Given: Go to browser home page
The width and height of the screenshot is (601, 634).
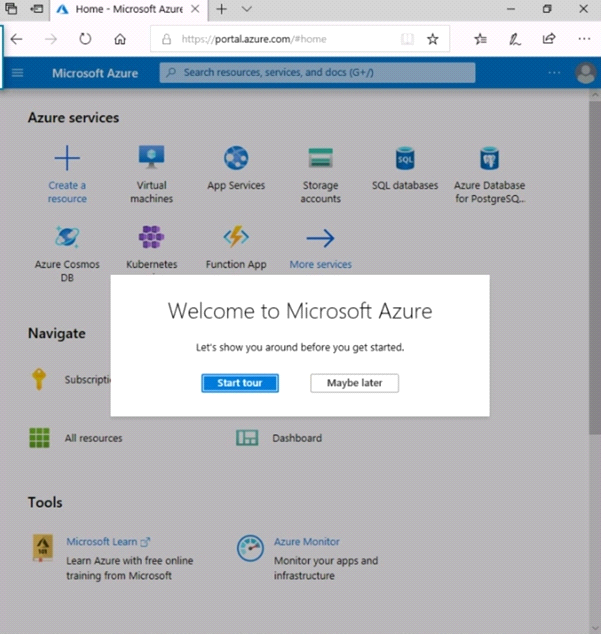Looking at the screenshot, I should pyautogui.click(x=120, y=39).
